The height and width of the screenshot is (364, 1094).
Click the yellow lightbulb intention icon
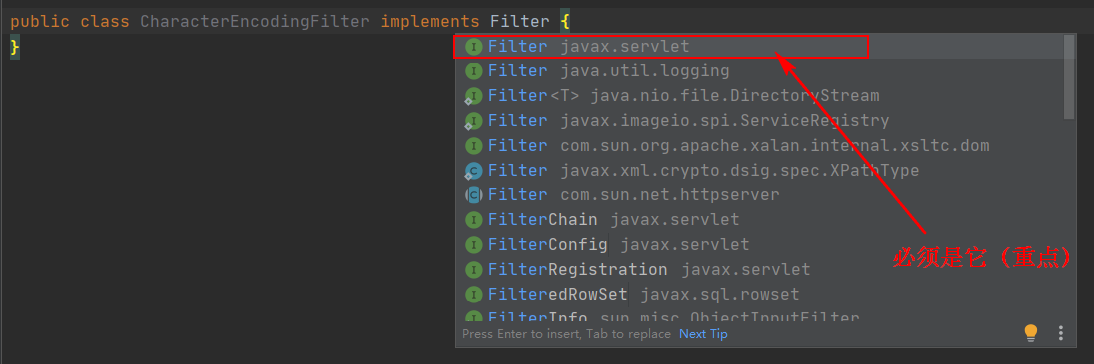[x=1031, y=333]
